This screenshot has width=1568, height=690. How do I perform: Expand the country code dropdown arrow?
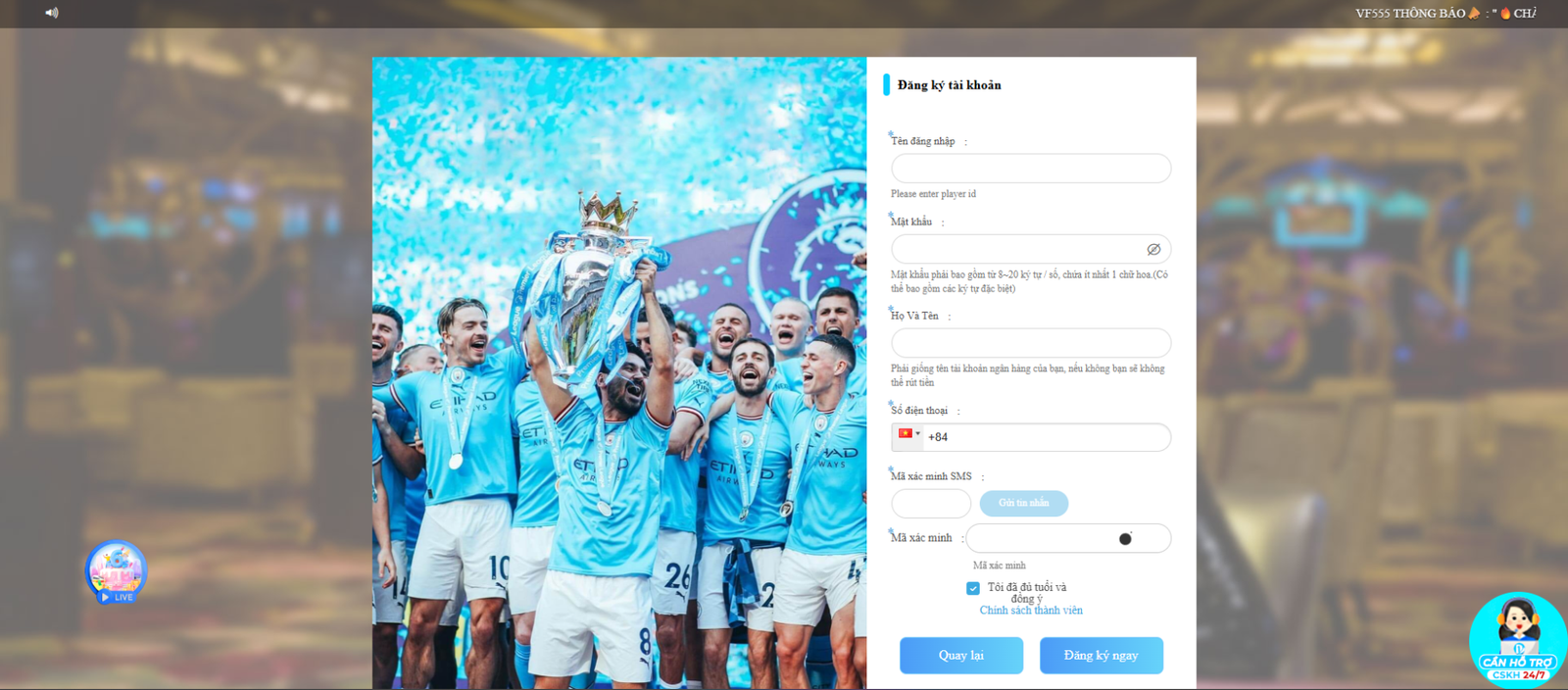click(x=918, y=433)
